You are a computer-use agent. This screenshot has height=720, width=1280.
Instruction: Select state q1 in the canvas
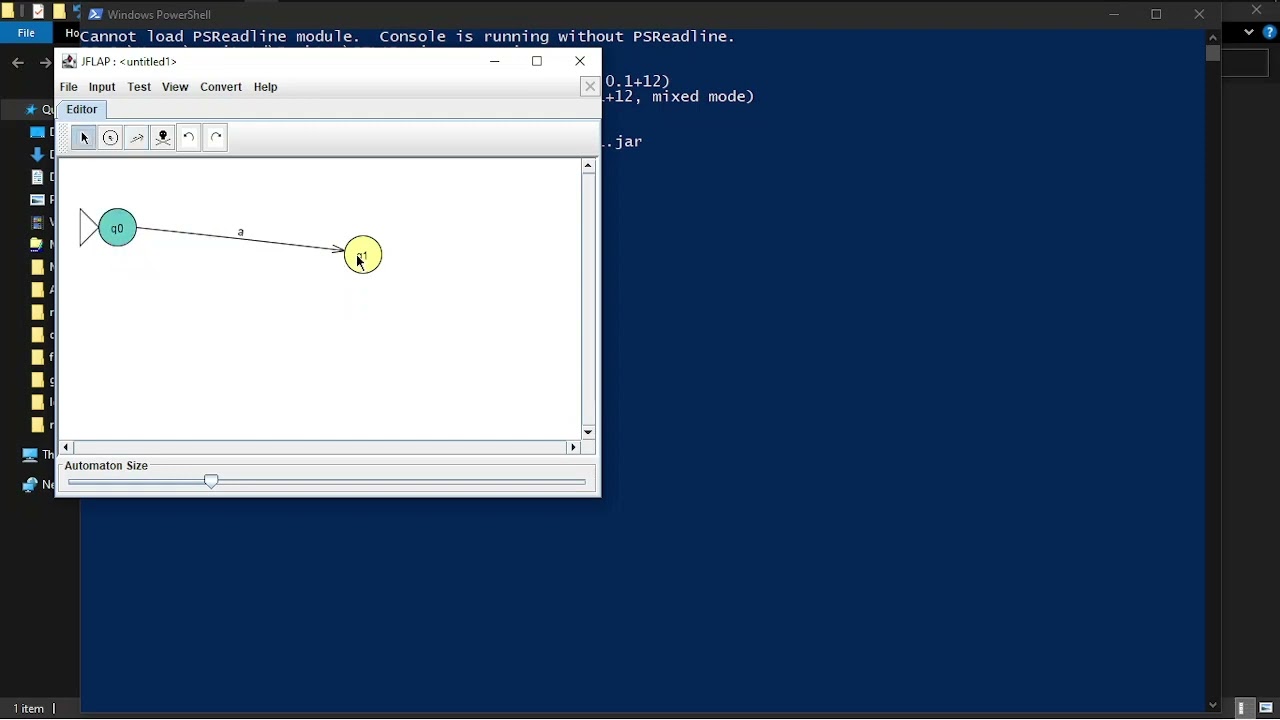click(x=363, y=255)
